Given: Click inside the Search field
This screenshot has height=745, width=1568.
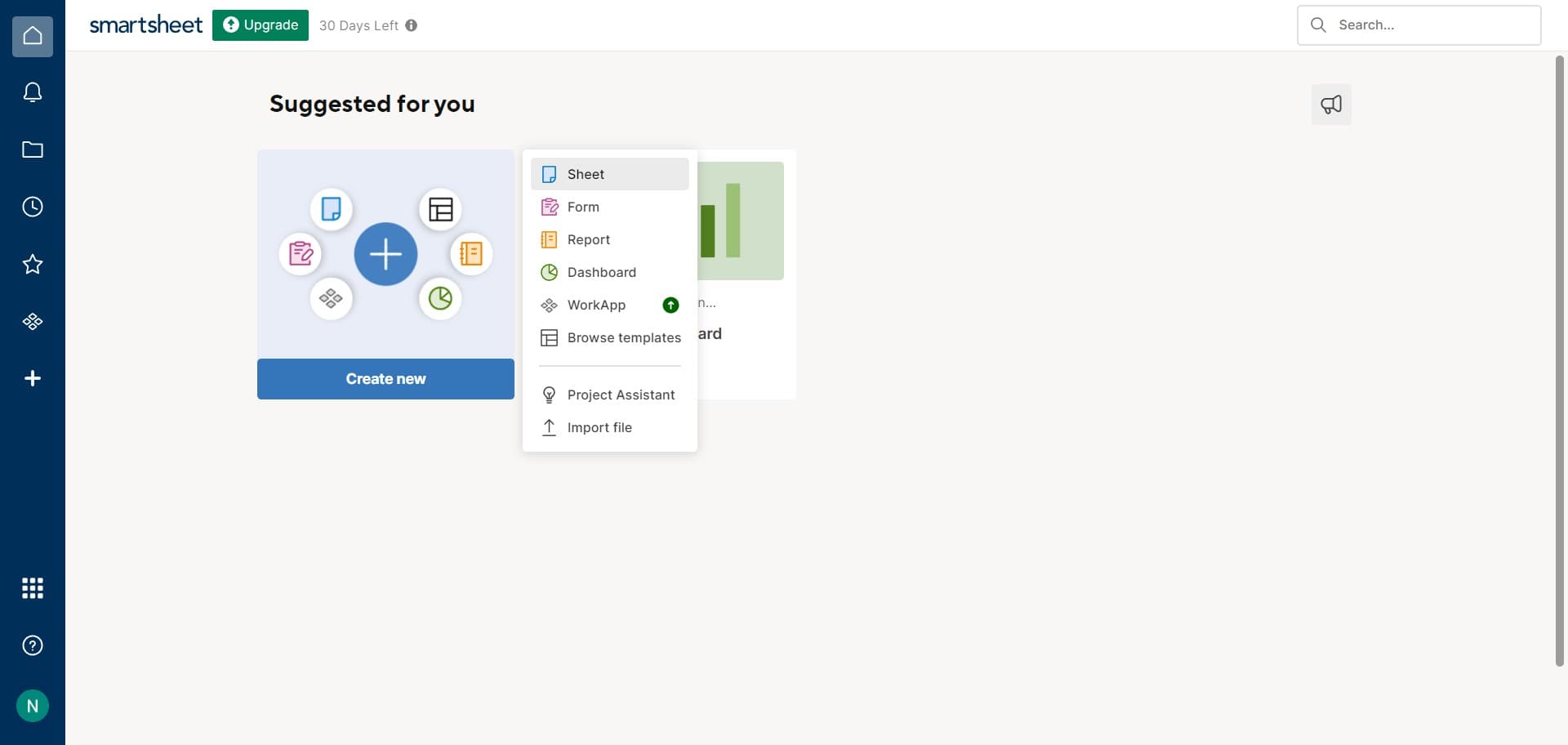Looking at the screenshot, I should [x=1421, y=25].
